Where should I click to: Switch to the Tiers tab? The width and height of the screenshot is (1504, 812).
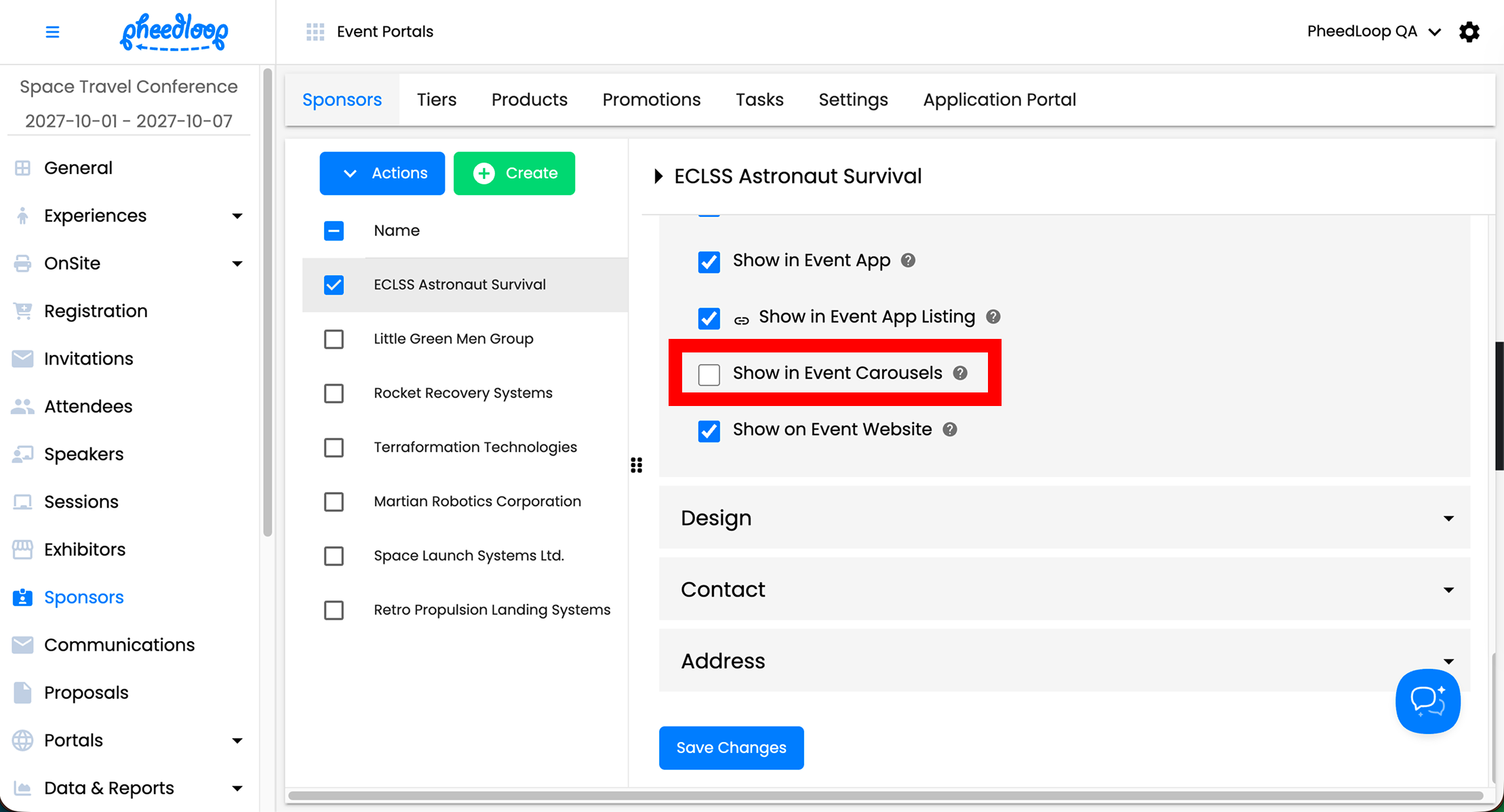(x=436, y=100)
